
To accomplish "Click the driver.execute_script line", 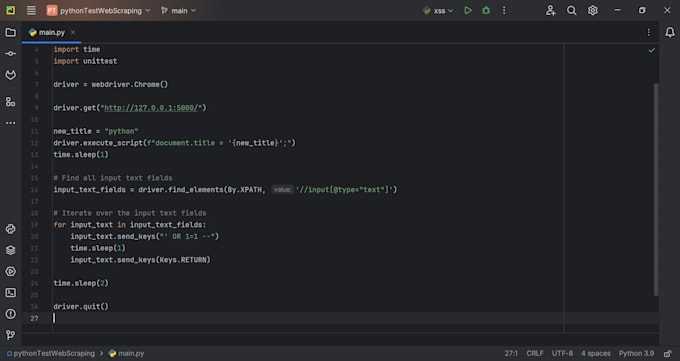I will point(174,143).
